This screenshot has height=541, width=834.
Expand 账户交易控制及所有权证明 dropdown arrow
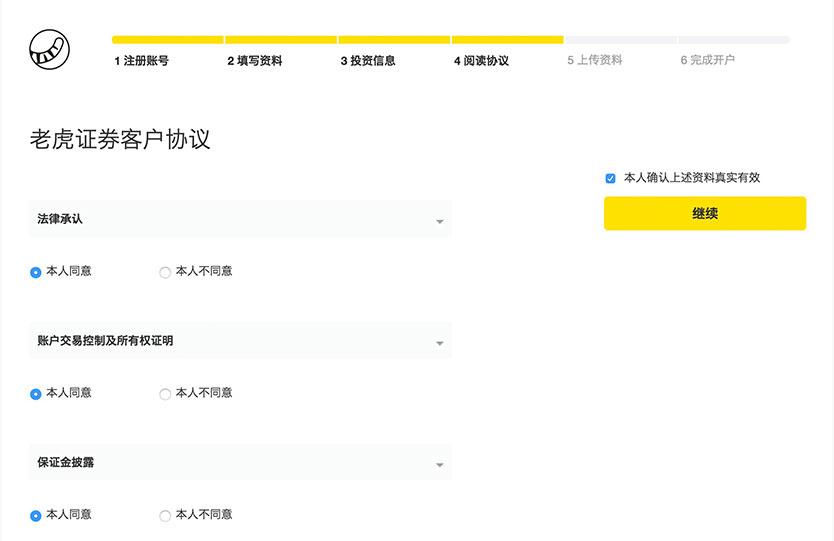(x=439, y=344)
